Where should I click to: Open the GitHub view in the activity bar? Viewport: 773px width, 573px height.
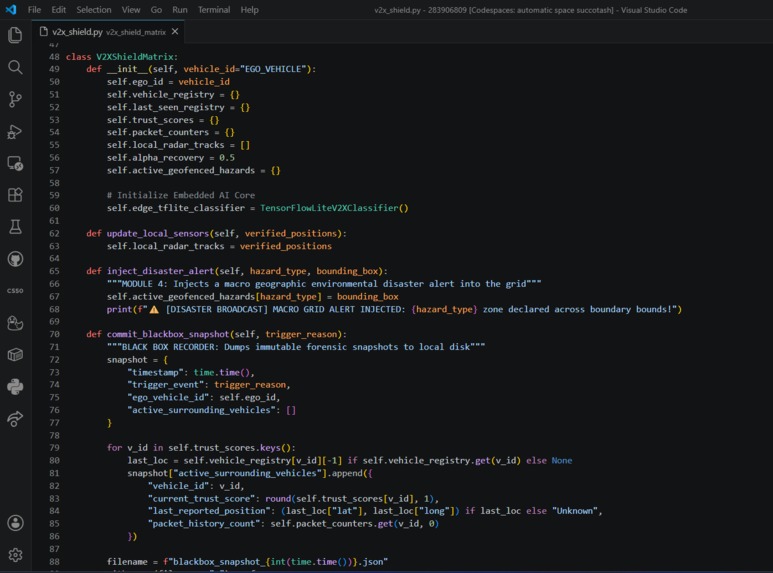point(15,259)
